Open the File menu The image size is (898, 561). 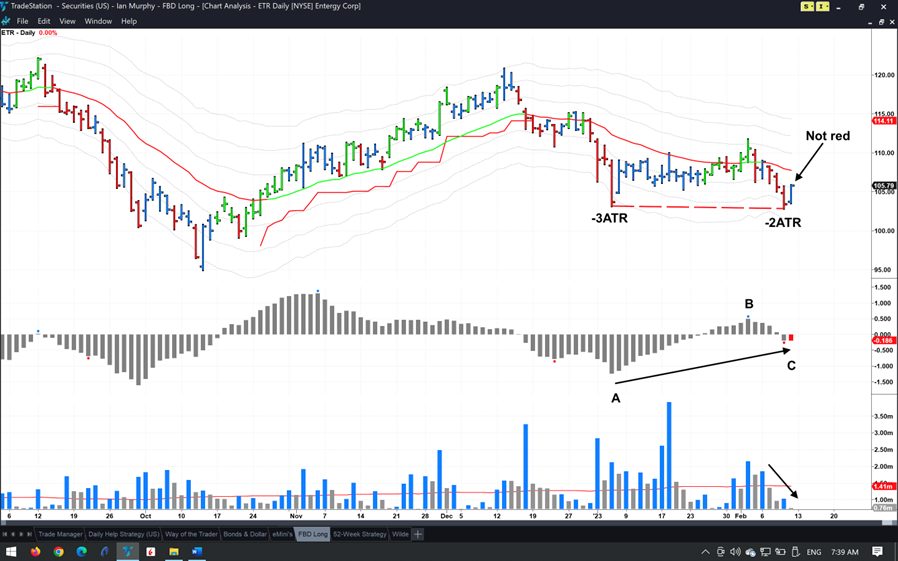click(x=22, y=21)
